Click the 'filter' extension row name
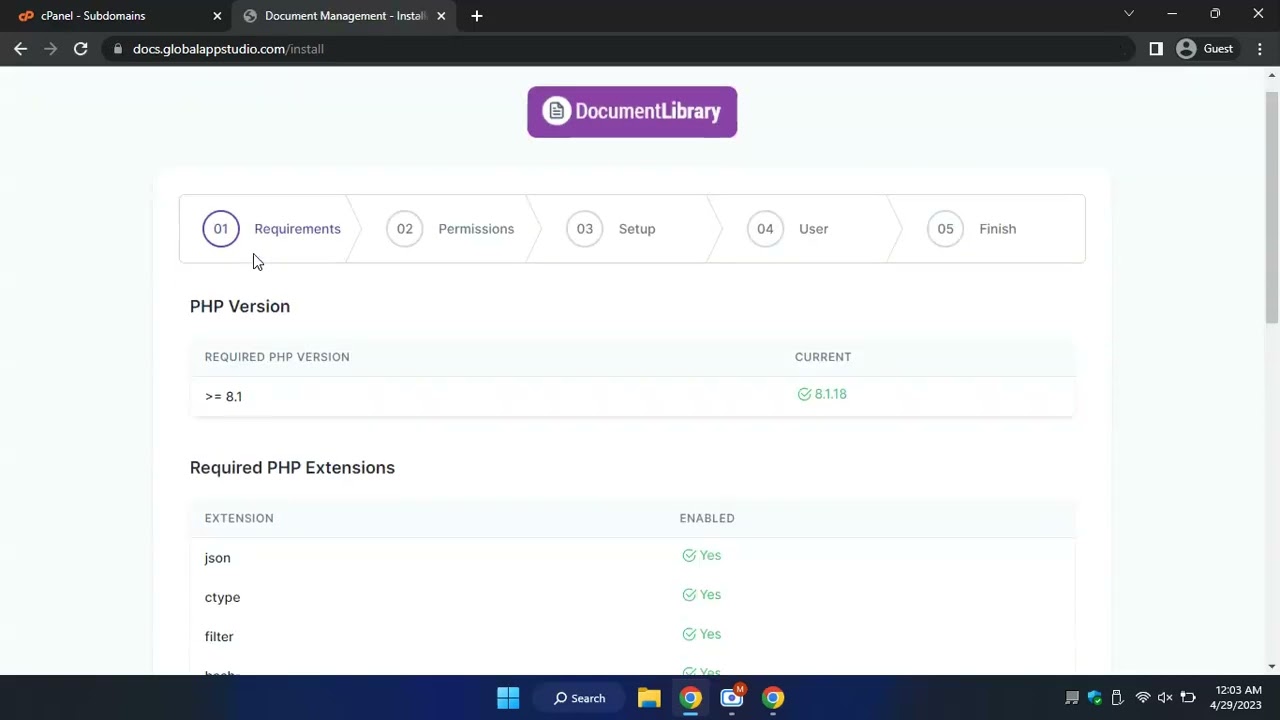Image resolution: width=1280 pixels, height=720 pixels. click(x=219, y=636)
